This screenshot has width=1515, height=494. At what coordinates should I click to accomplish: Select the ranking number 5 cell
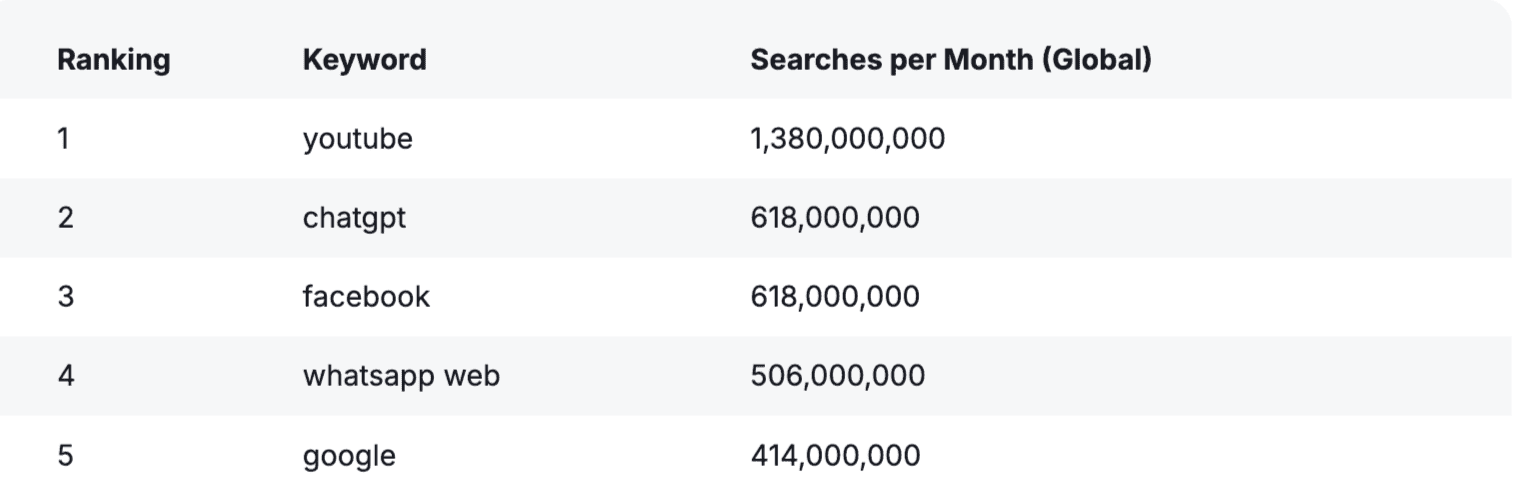[65, 456]
